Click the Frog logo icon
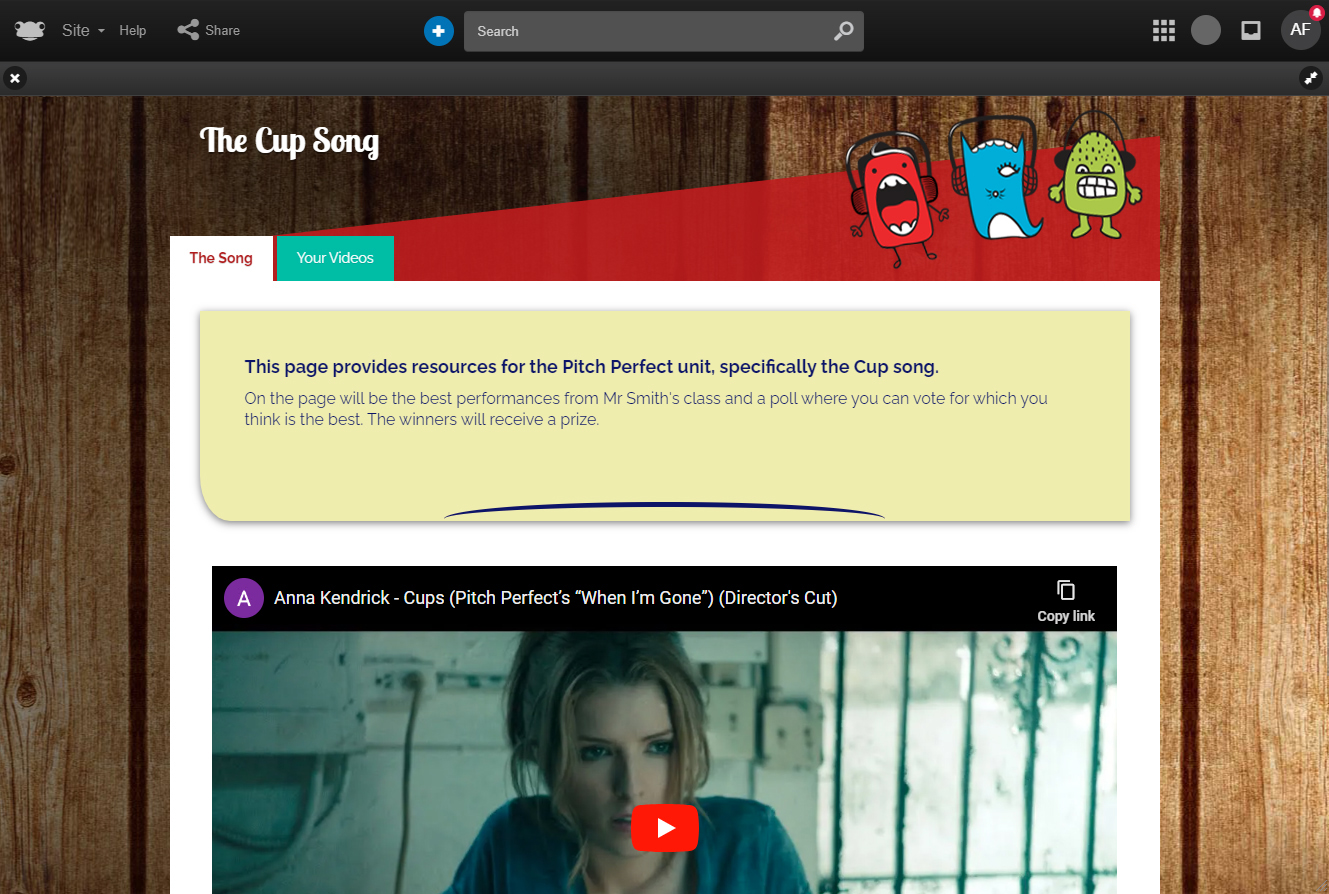 (x=30, y=30)
